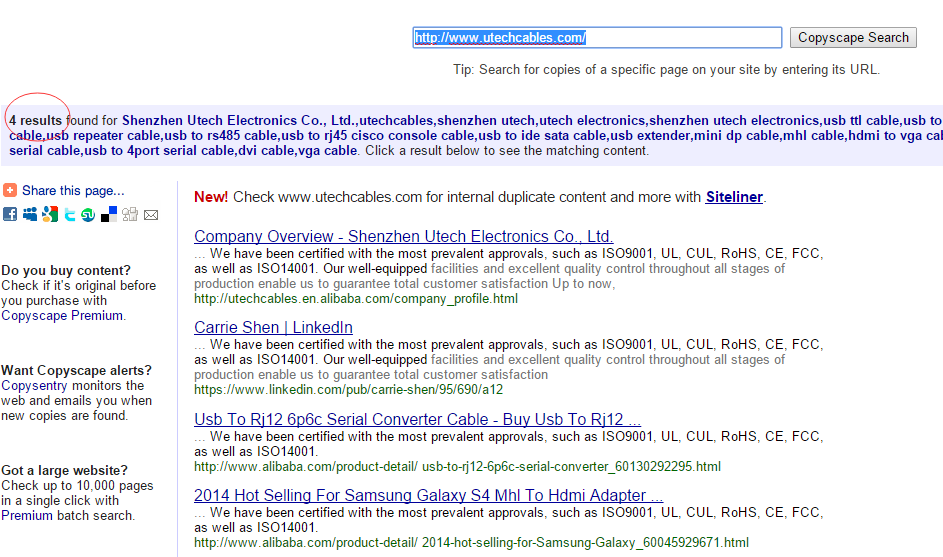This screenshot has width=943, height=557.
Task: Open the Premium batch search link
Action: (27, 515)
